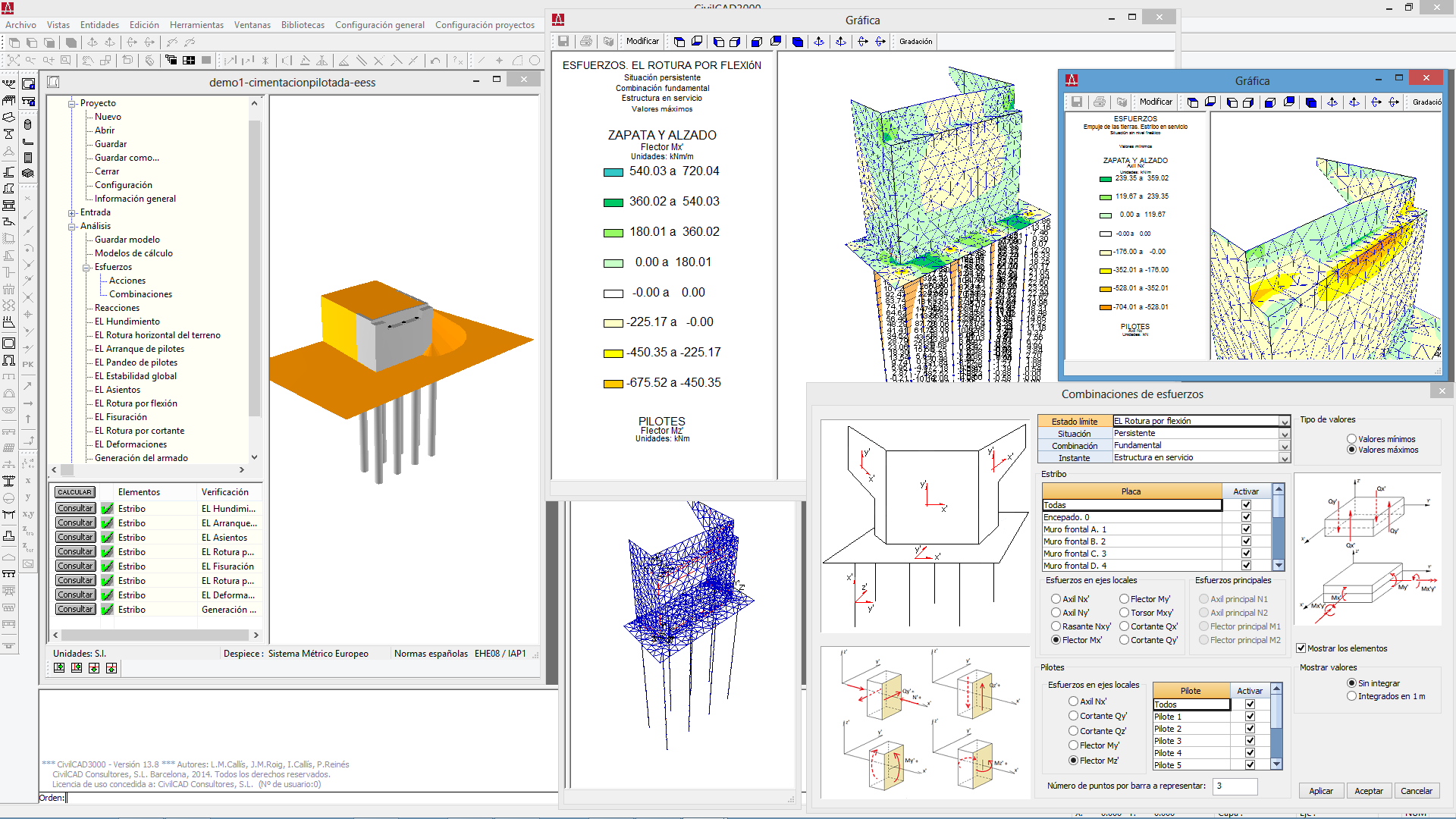Open the Combinación dropdown arrow

coord(1284,446)
